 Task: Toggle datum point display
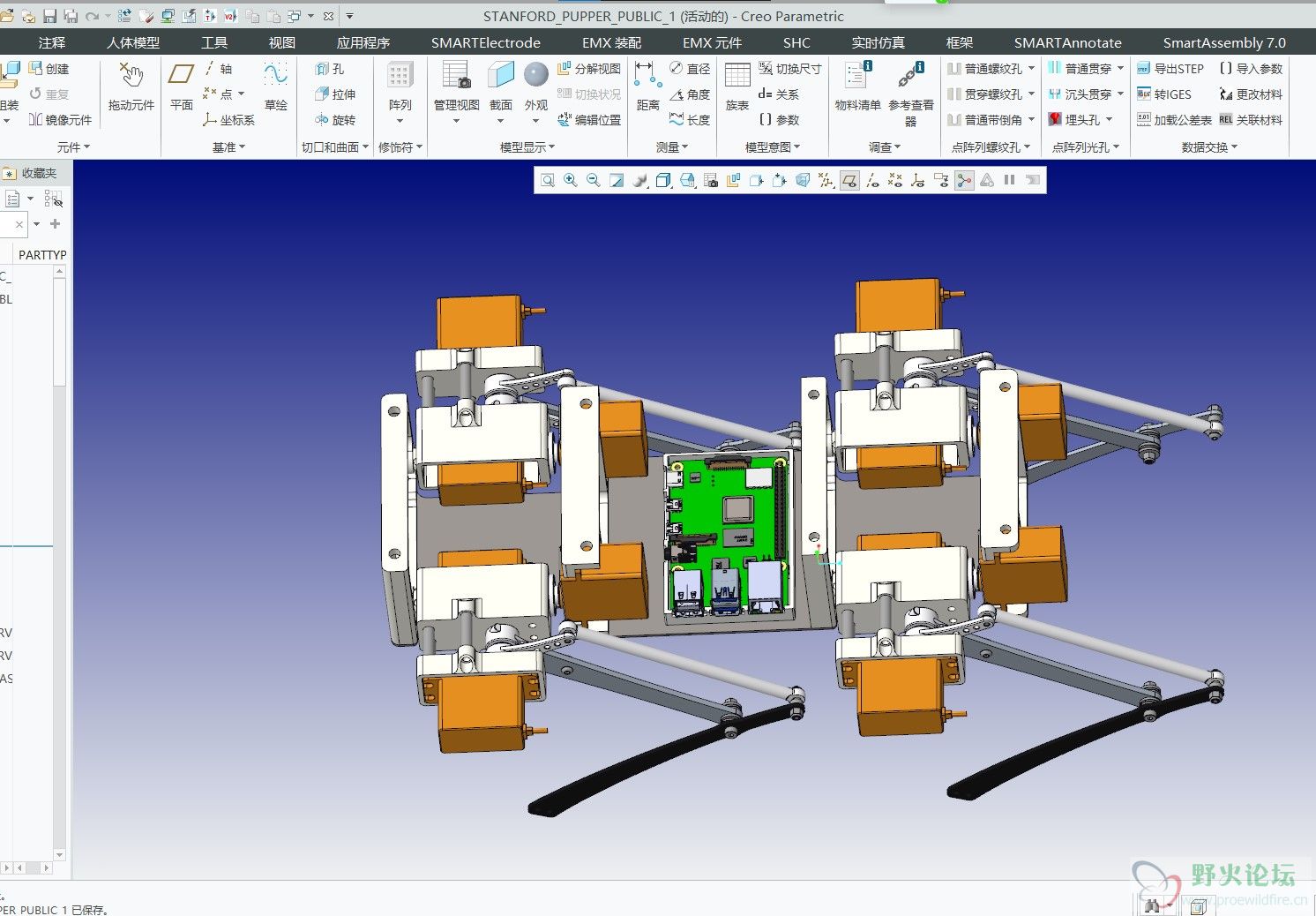(x=895, y=180)
